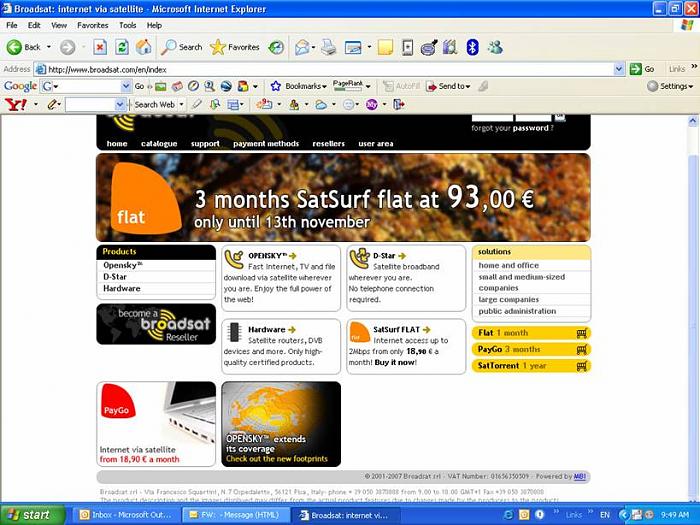Open the Help menu
700x525 pixels.
pos(154,25)
